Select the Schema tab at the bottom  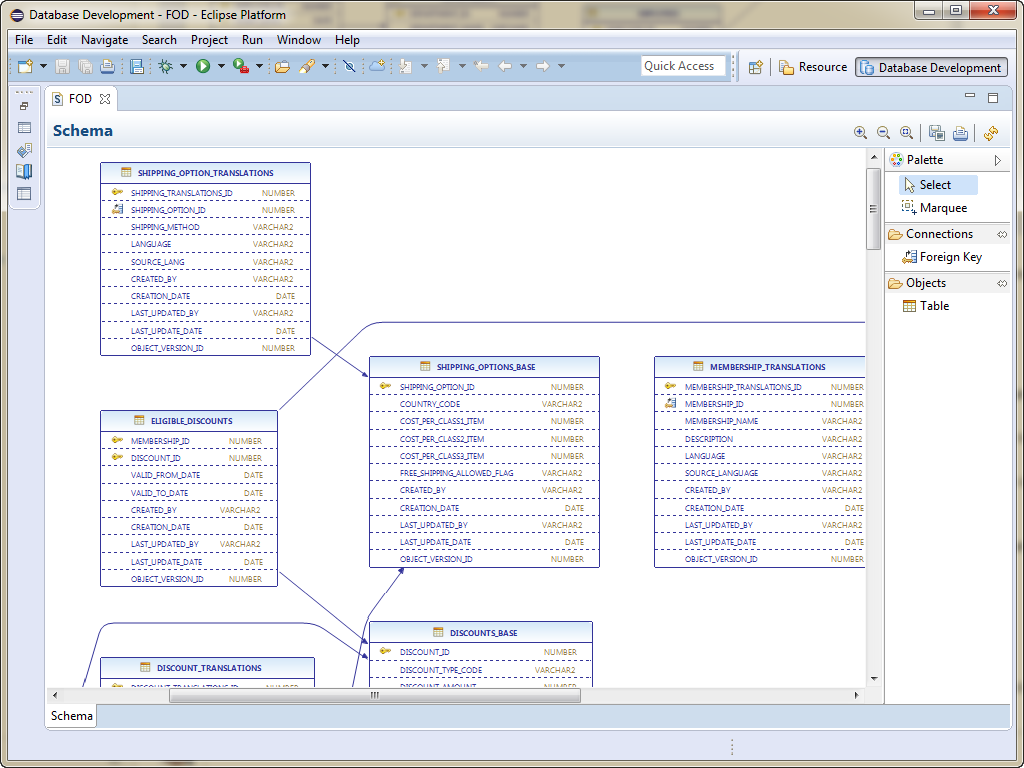tap(72, 716)
